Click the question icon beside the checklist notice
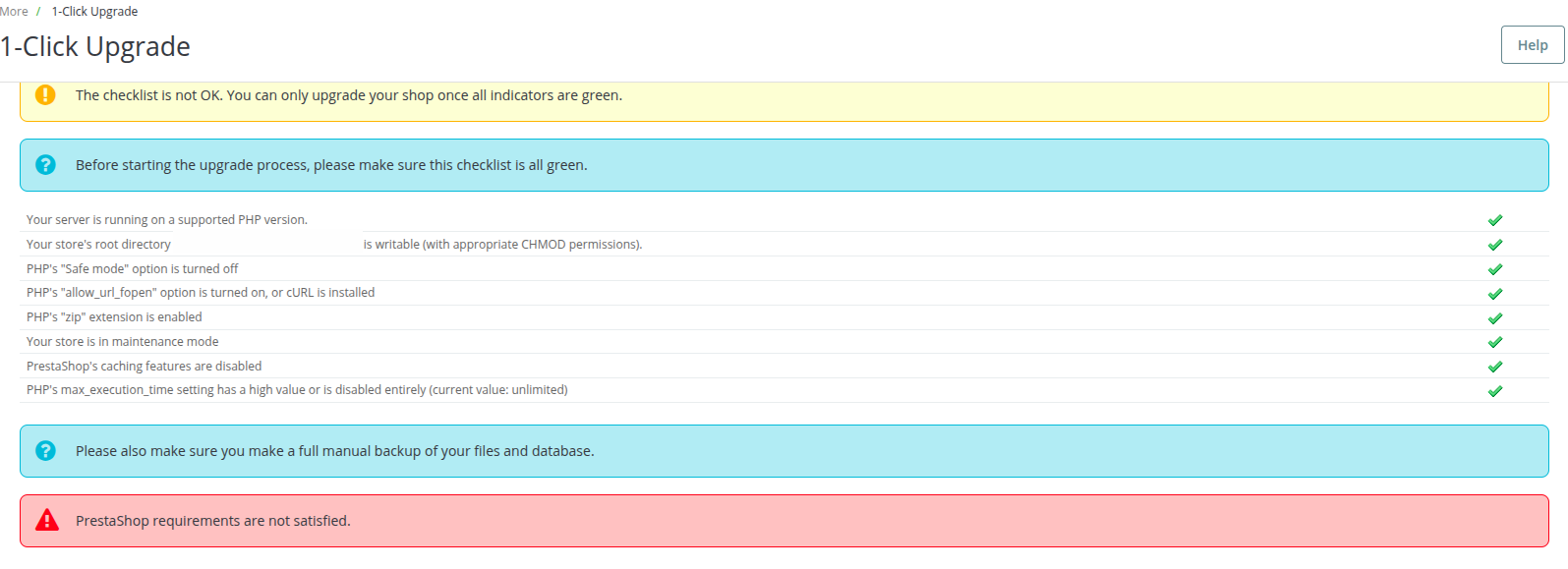Viewport: 1568px width, 569px height. tap(45, 165)
